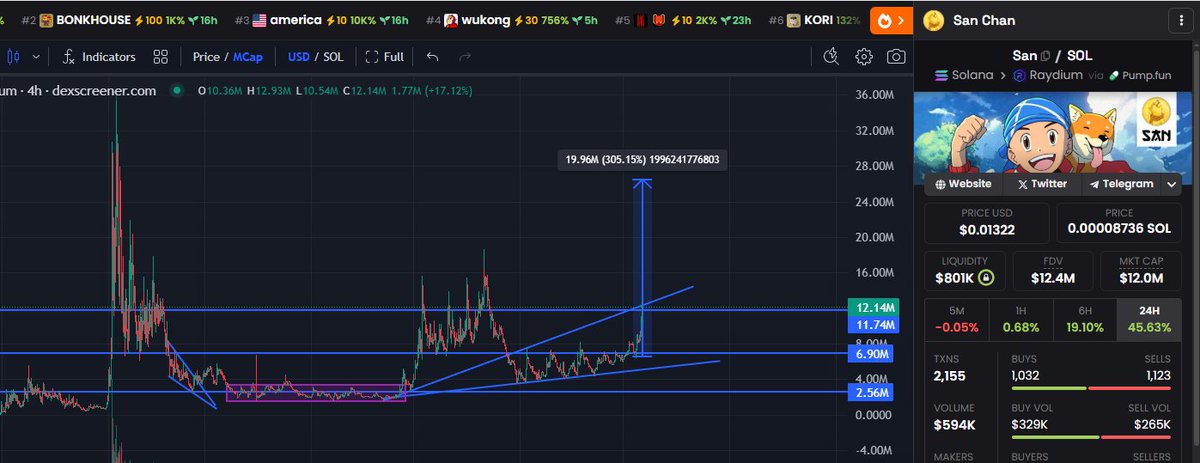Screen dimensions: 1200x463
Task: Open wukong trending token
Action: tap(512, 20)
